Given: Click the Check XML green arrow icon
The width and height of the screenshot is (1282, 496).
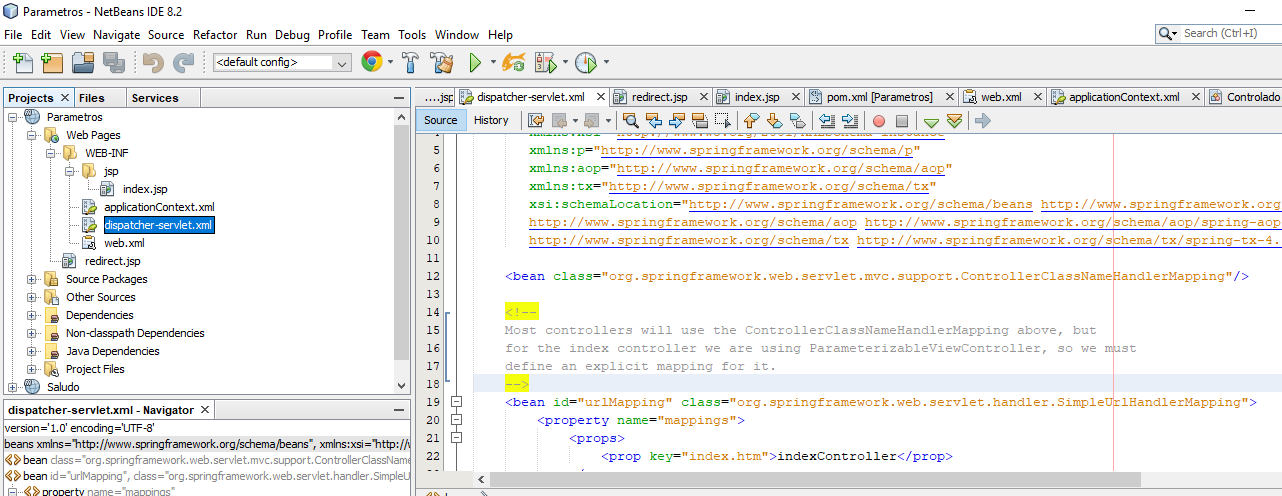Looking at the screenshot, I should pos(931,121).
